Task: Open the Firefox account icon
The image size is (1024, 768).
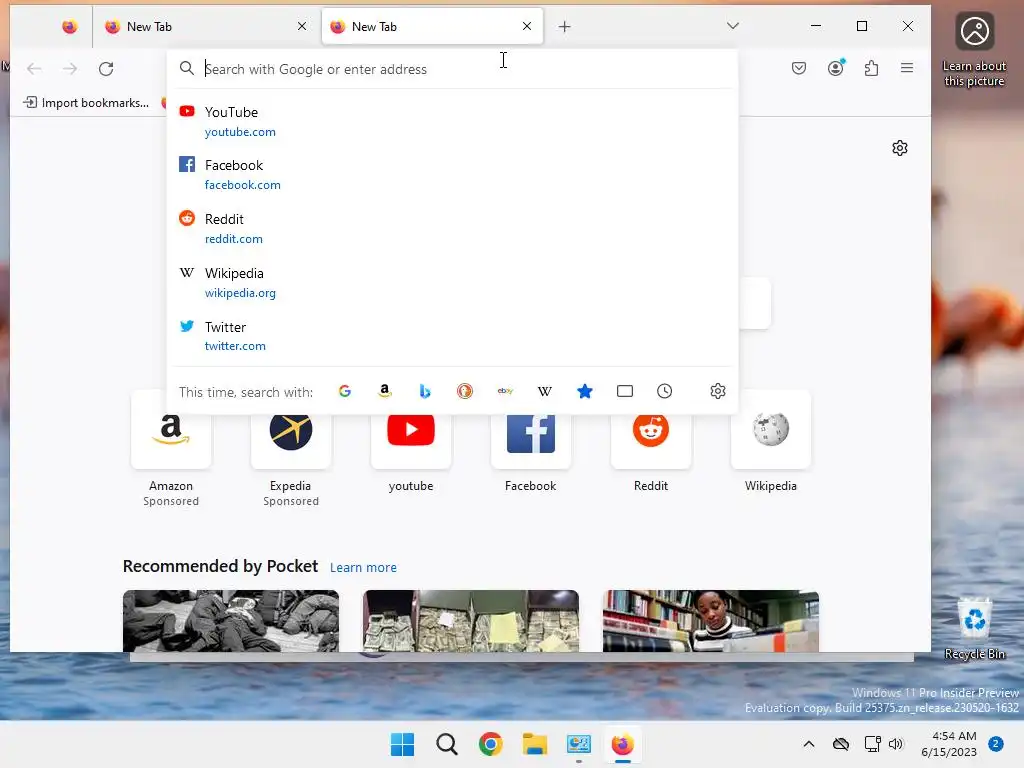Action: click(x=836, y=68)
